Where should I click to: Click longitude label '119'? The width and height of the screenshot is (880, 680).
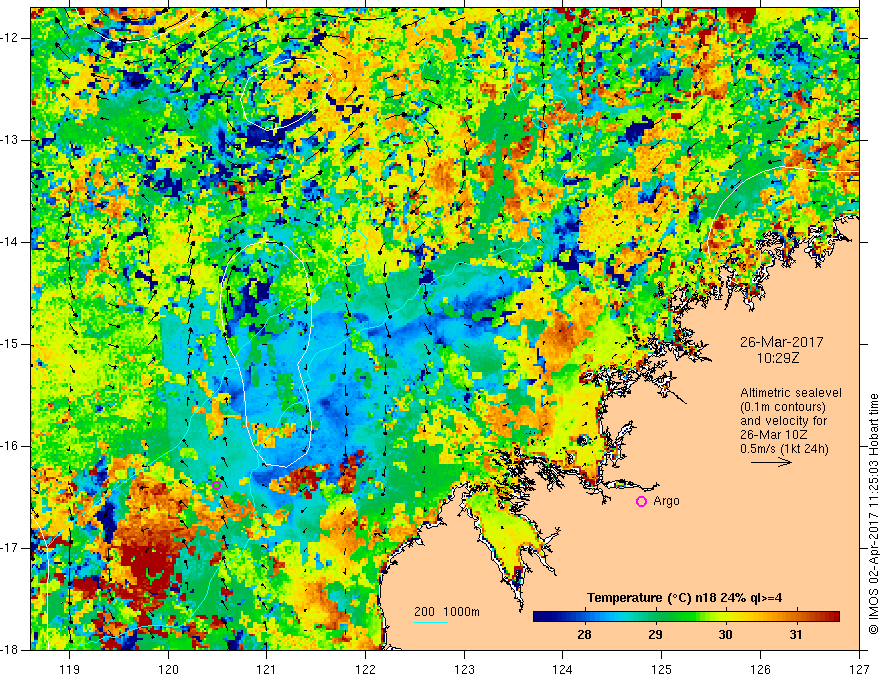coord(70,669)
